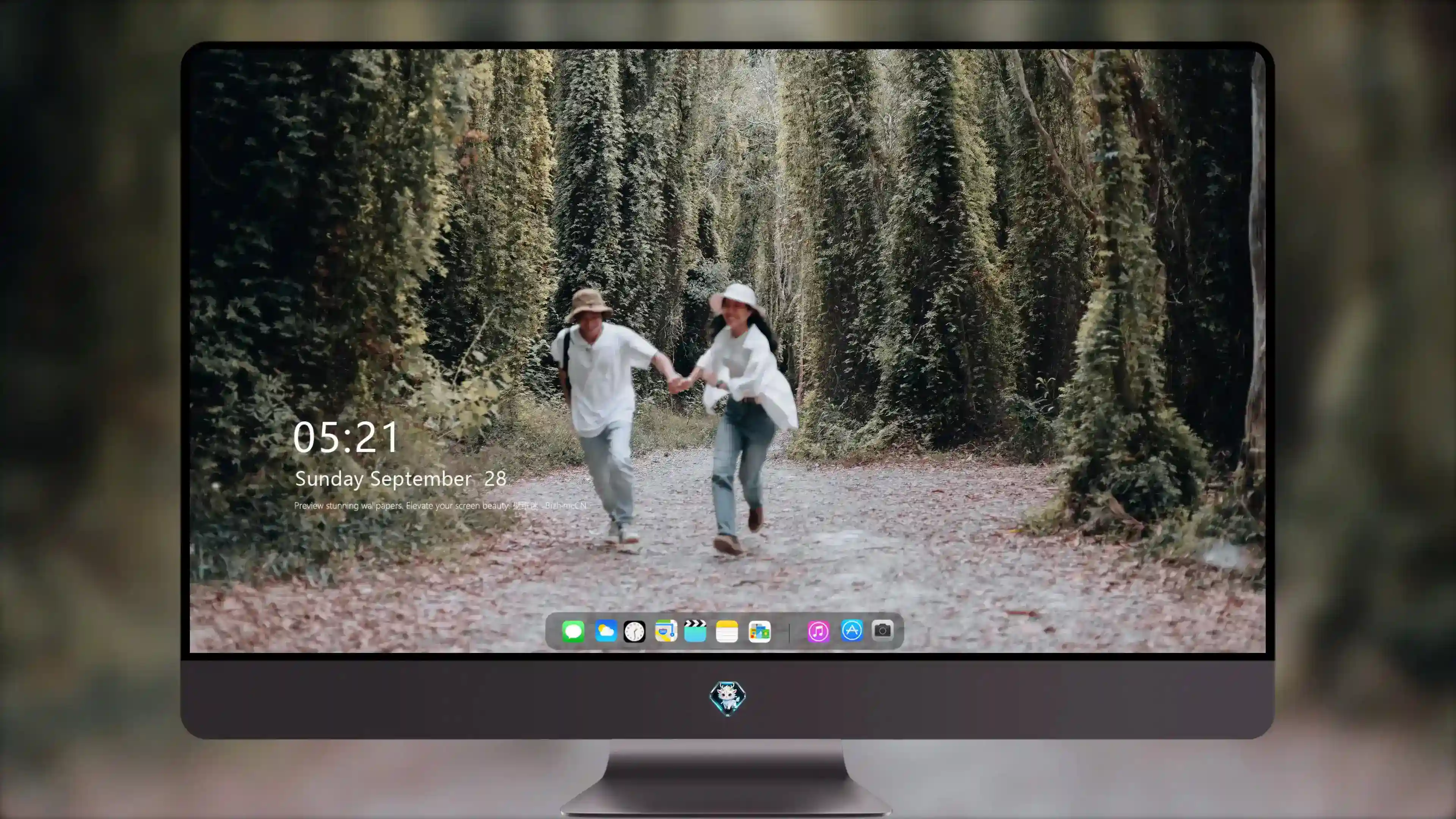Open the green Messages app in dock
1456x819 pixels.
coord(573,631)
